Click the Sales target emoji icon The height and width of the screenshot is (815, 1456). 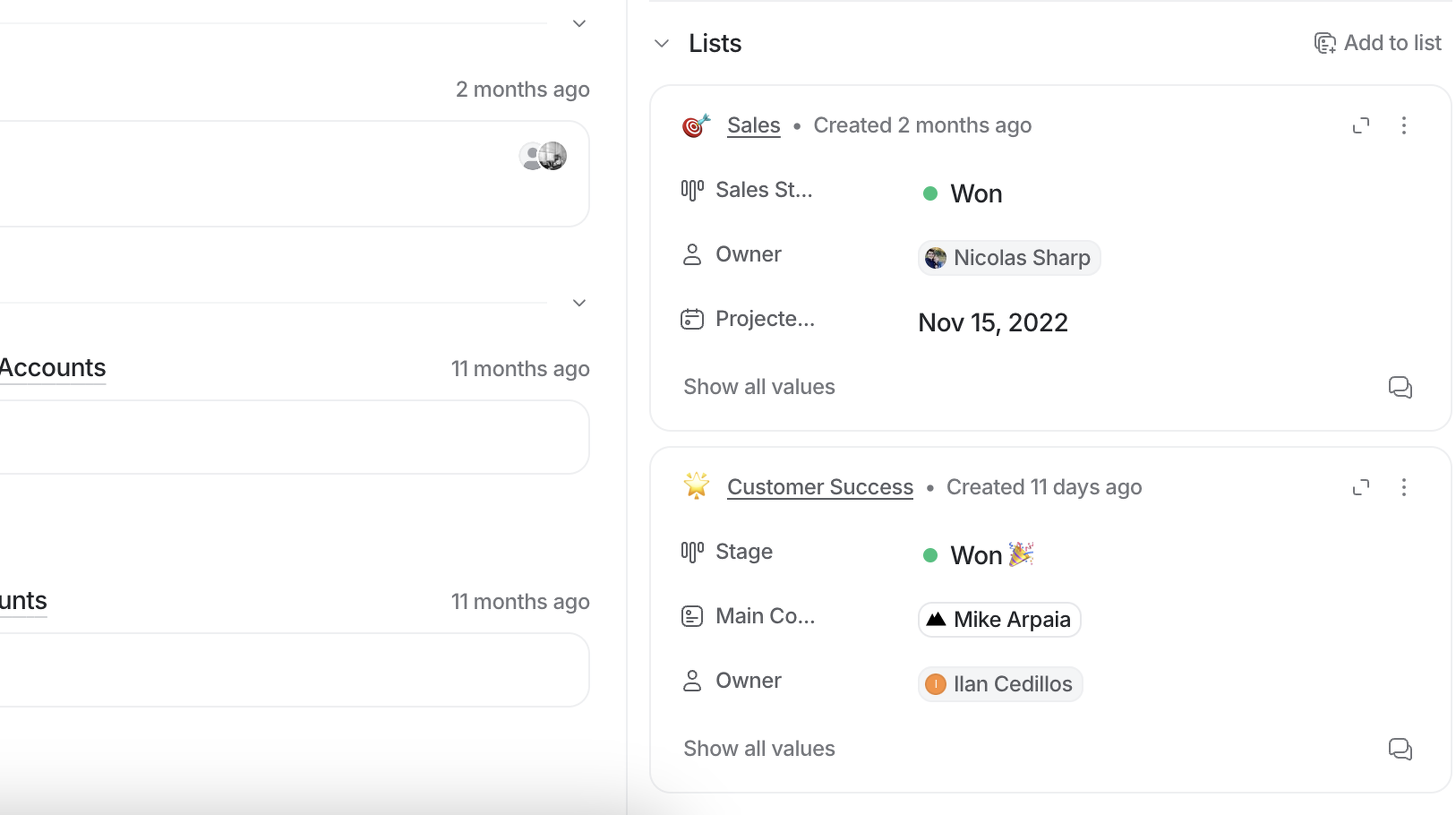[x=696, y=125]
